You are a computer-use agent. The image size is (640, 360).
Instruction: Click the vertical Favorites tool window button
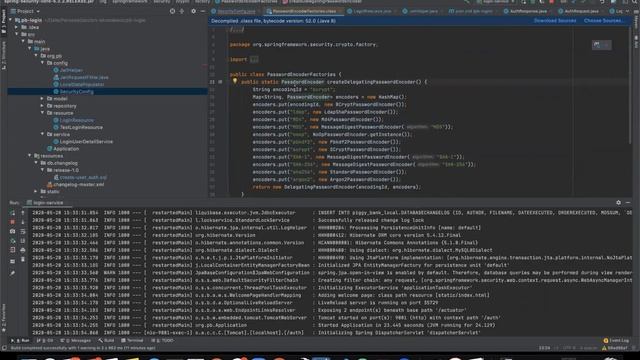pyautogui.click(x=3, y=318)
